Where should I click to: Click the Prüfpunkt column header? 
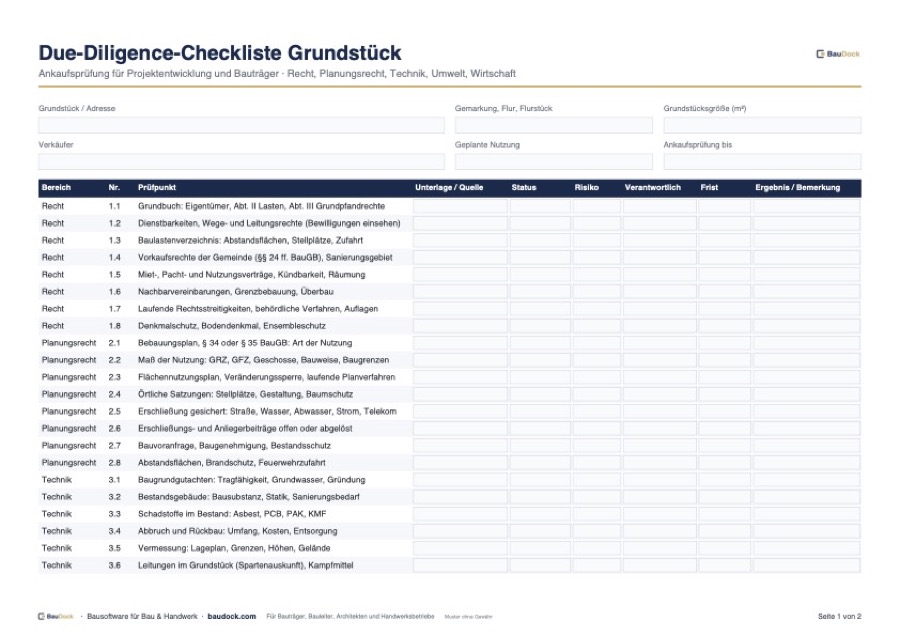point(157,188)
